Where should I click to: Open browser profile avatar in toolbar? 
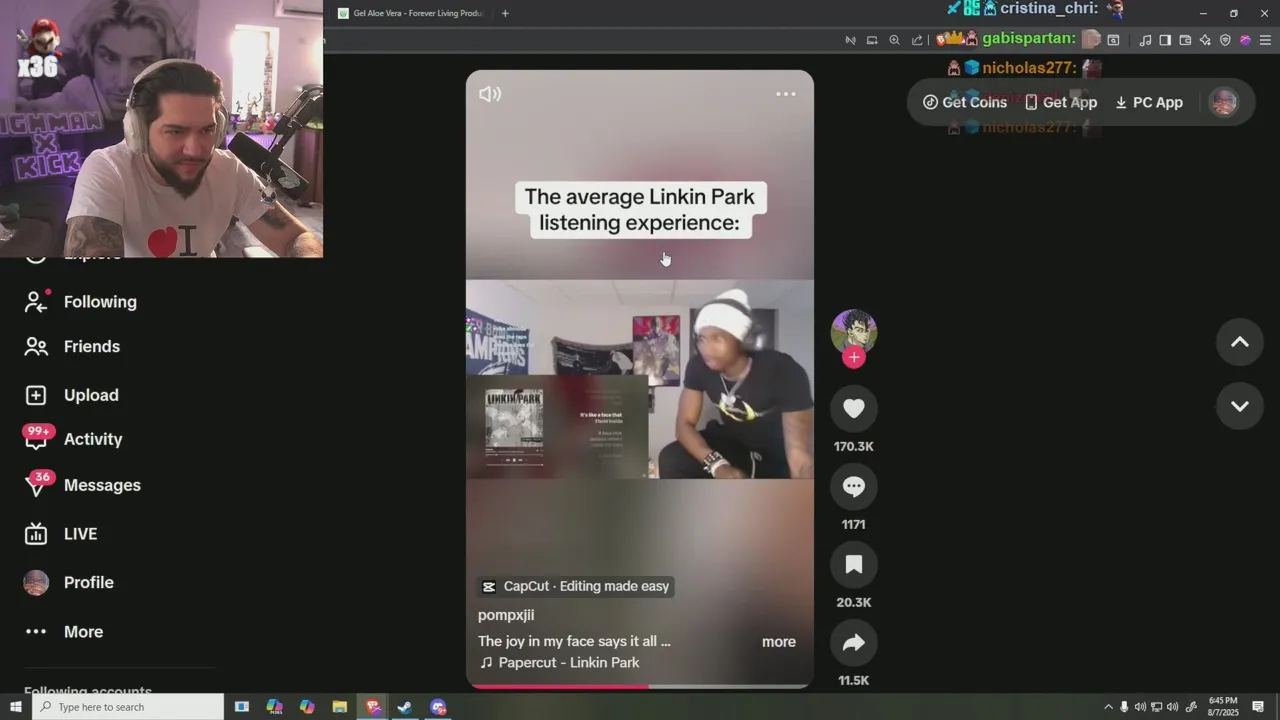1245,40
